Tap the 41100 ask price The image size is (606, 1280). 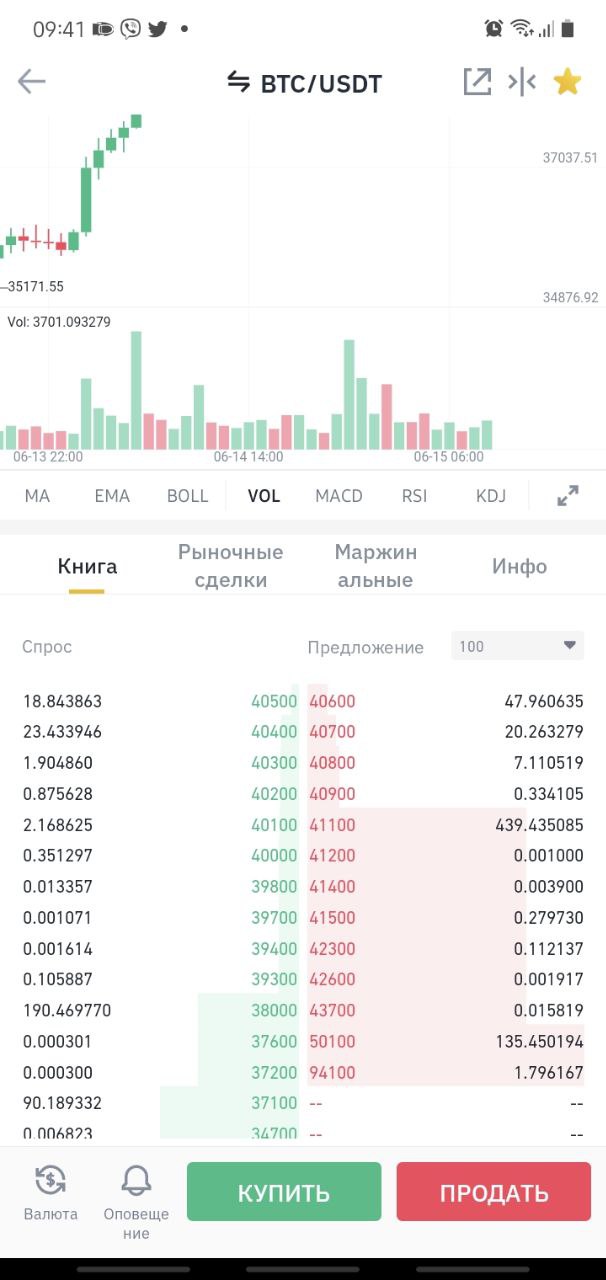pyautogui.click(x=333, y=826)
